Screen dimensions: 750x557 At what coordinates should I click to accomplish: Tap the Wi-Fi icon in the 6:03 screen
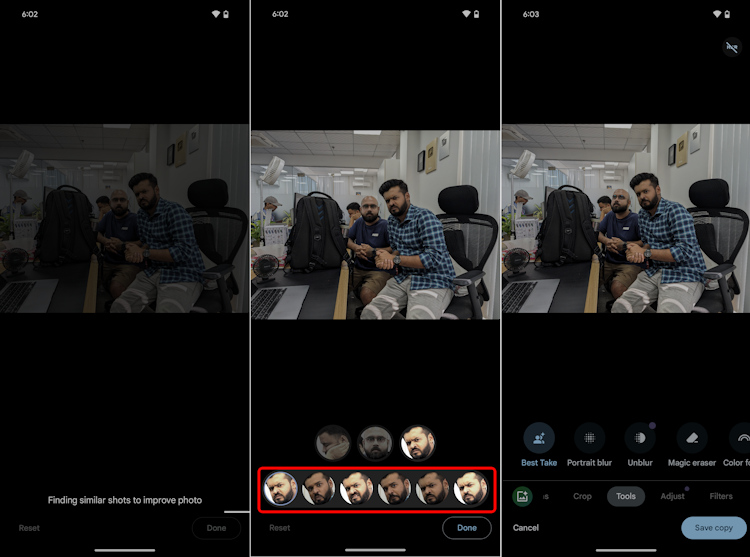coord(717,14)
